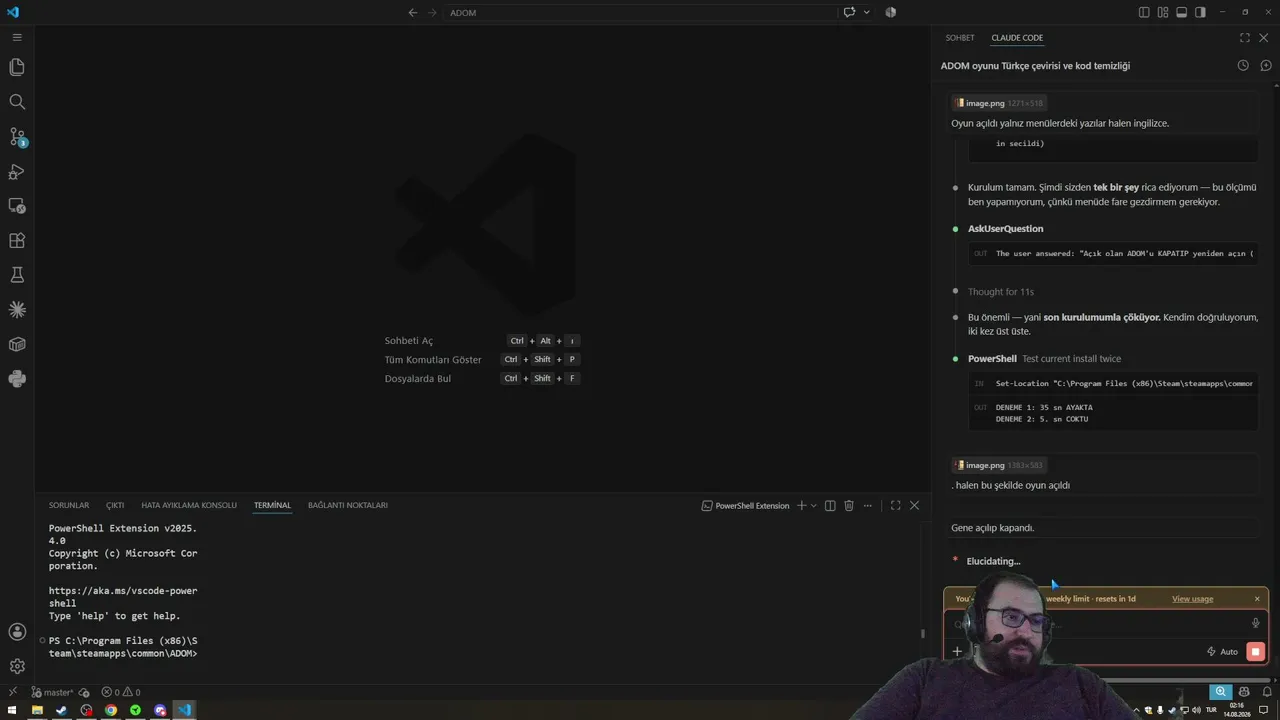Dismiss the weekly limit warning banner
The image size is (1280, 720).
[x=1257, y=599]
